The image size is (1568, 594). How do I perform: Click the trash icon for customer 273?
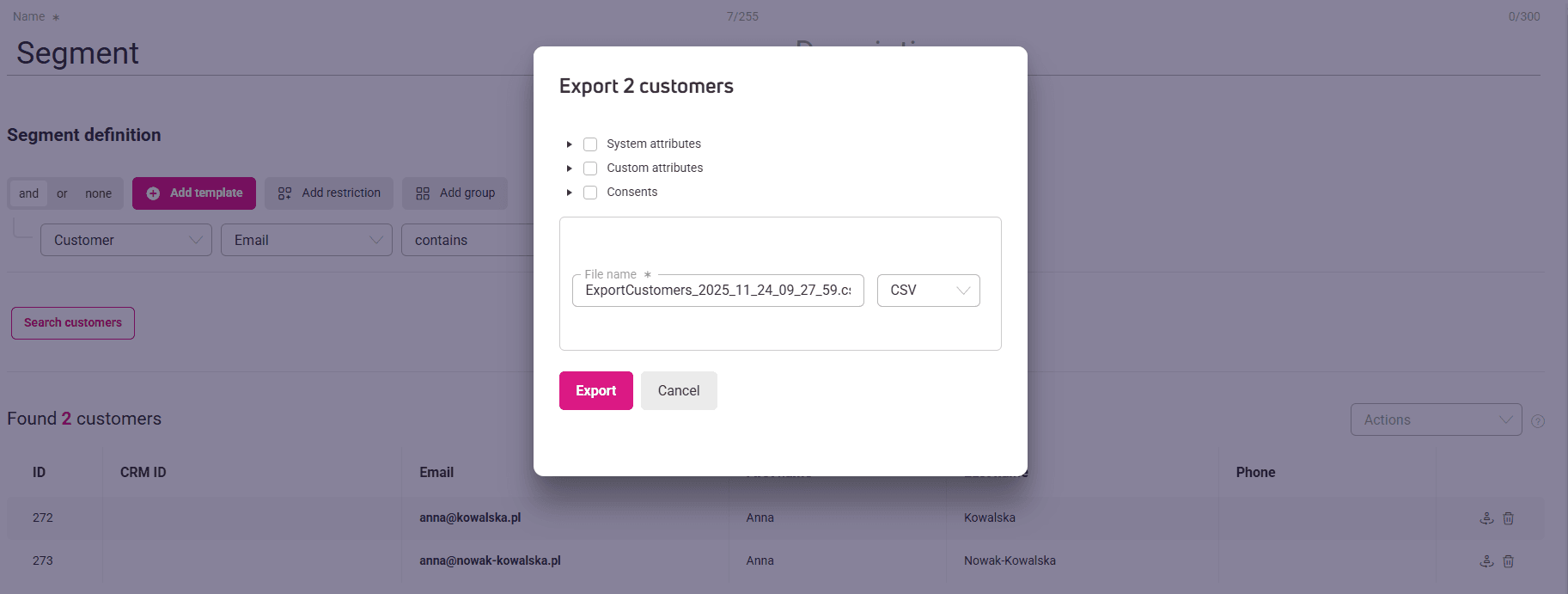point(1508,561)
